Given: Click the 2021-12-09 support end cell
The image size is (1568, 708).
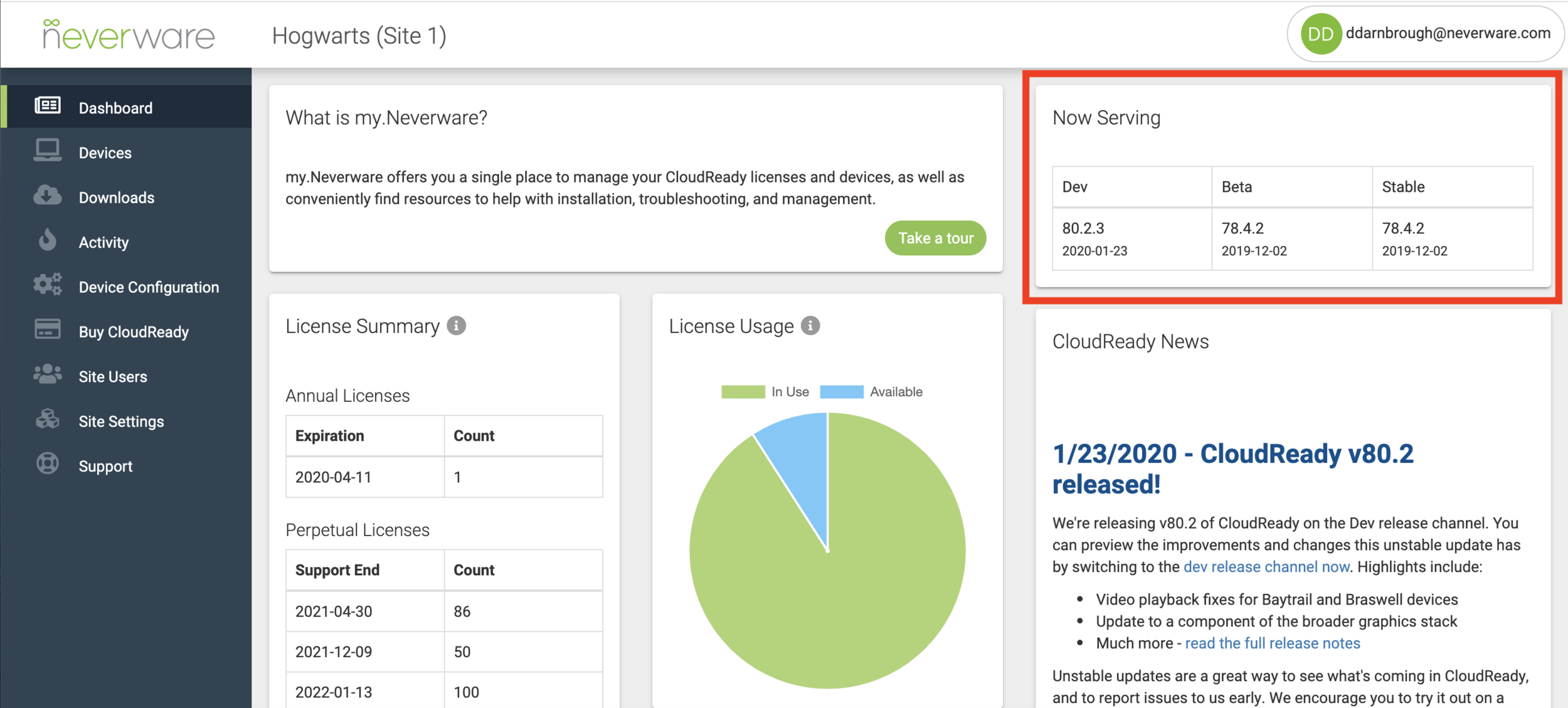Looking at the screenshot, I should point(365,652).
